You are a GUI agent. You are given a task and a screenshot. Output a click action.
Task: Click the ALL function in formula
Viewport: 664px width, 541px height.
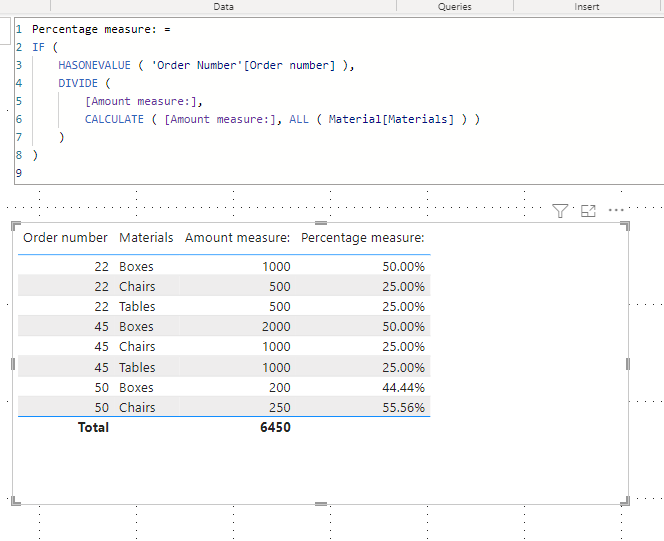click(x=299, y=119)
